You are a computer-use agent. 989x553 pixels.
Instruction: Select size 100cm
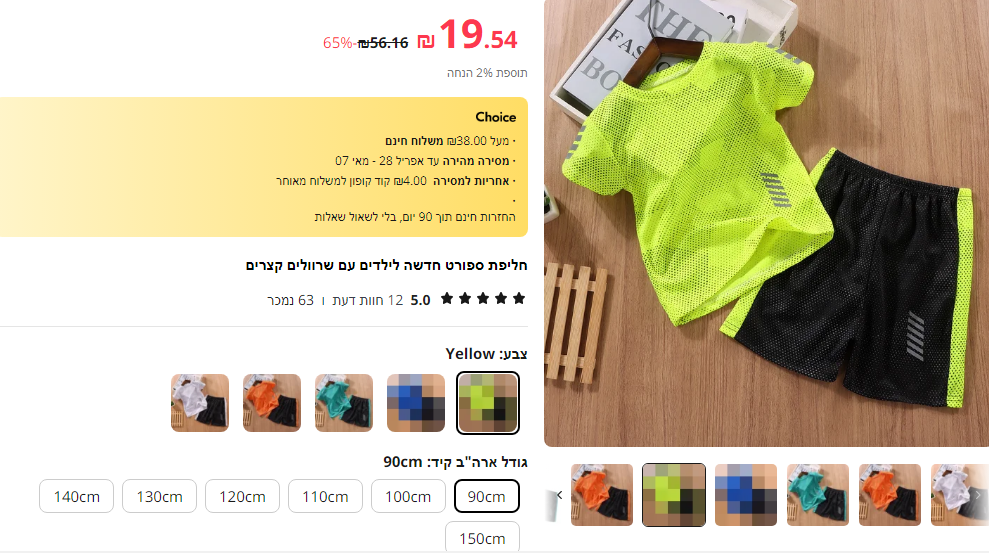[x=408, y=496]
